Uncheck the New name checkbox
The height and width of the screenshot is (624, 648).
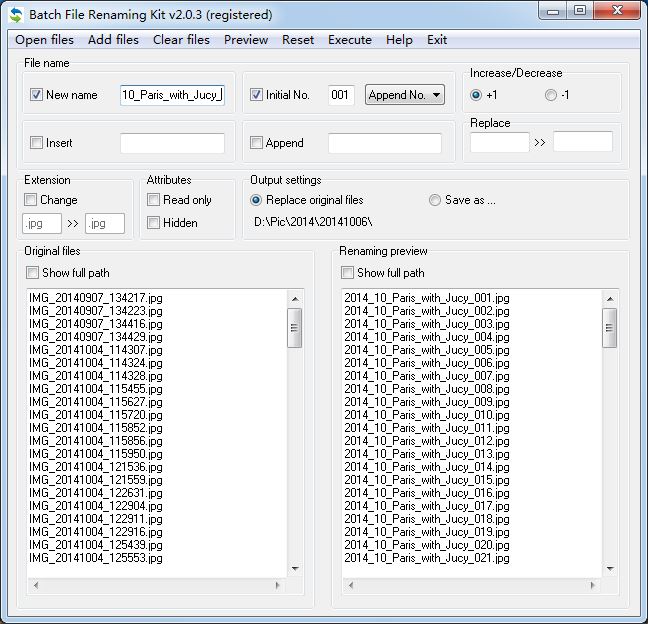coord(37,95)
